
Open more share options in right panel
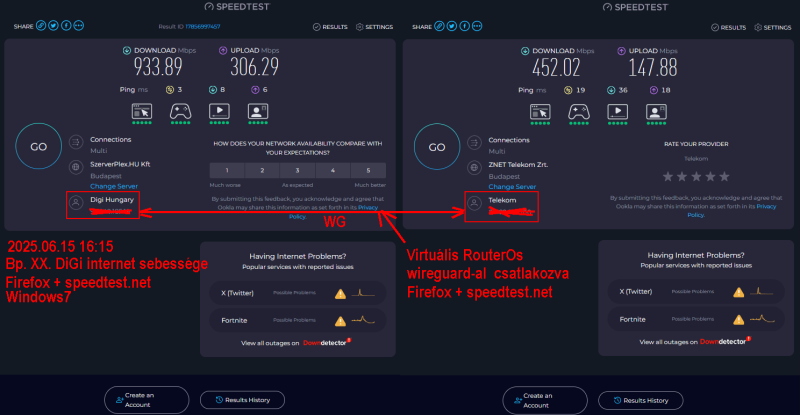tap(477, 26)
